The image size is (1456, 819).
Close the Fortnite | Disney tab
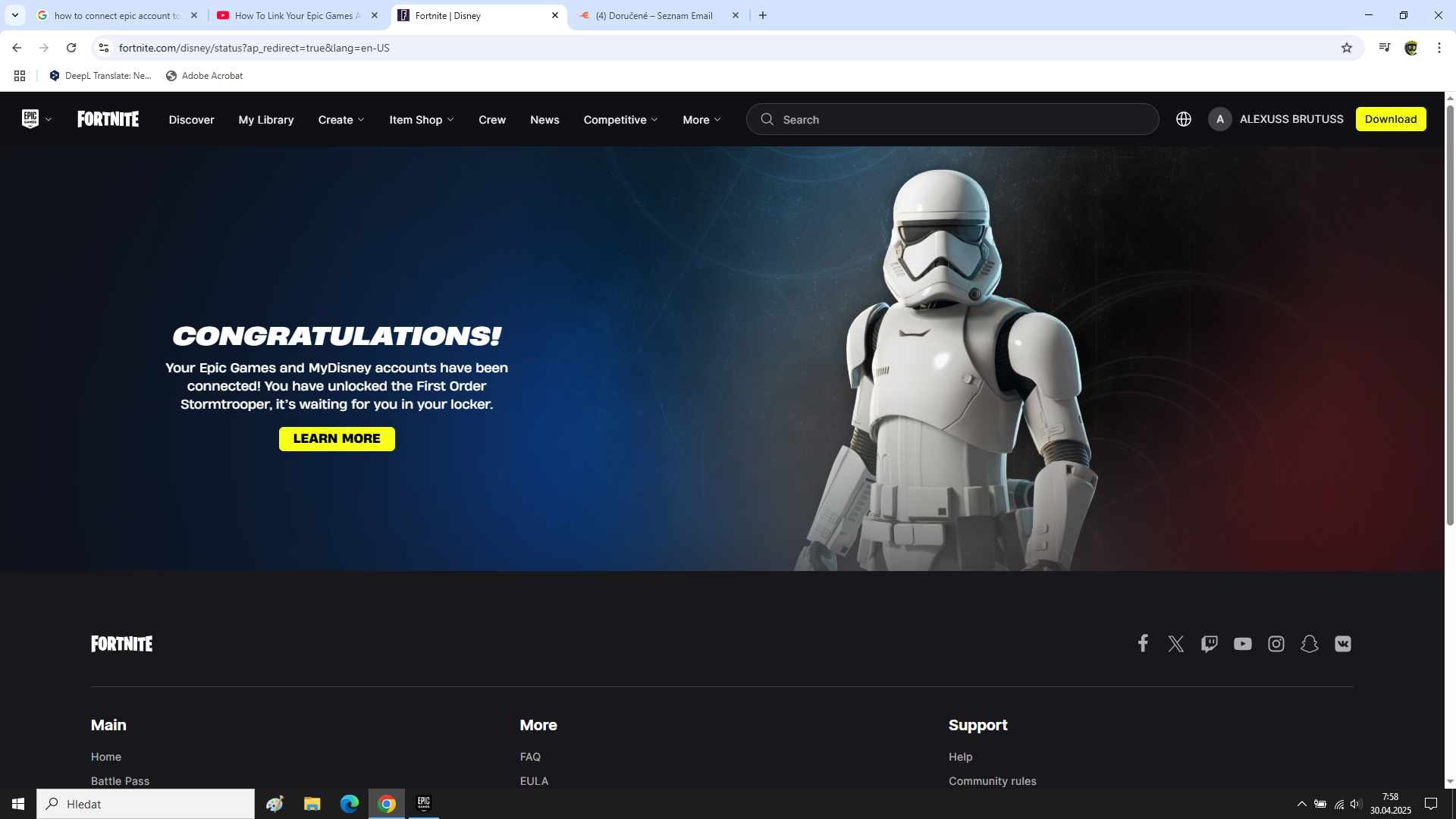(x=554, y=15)
